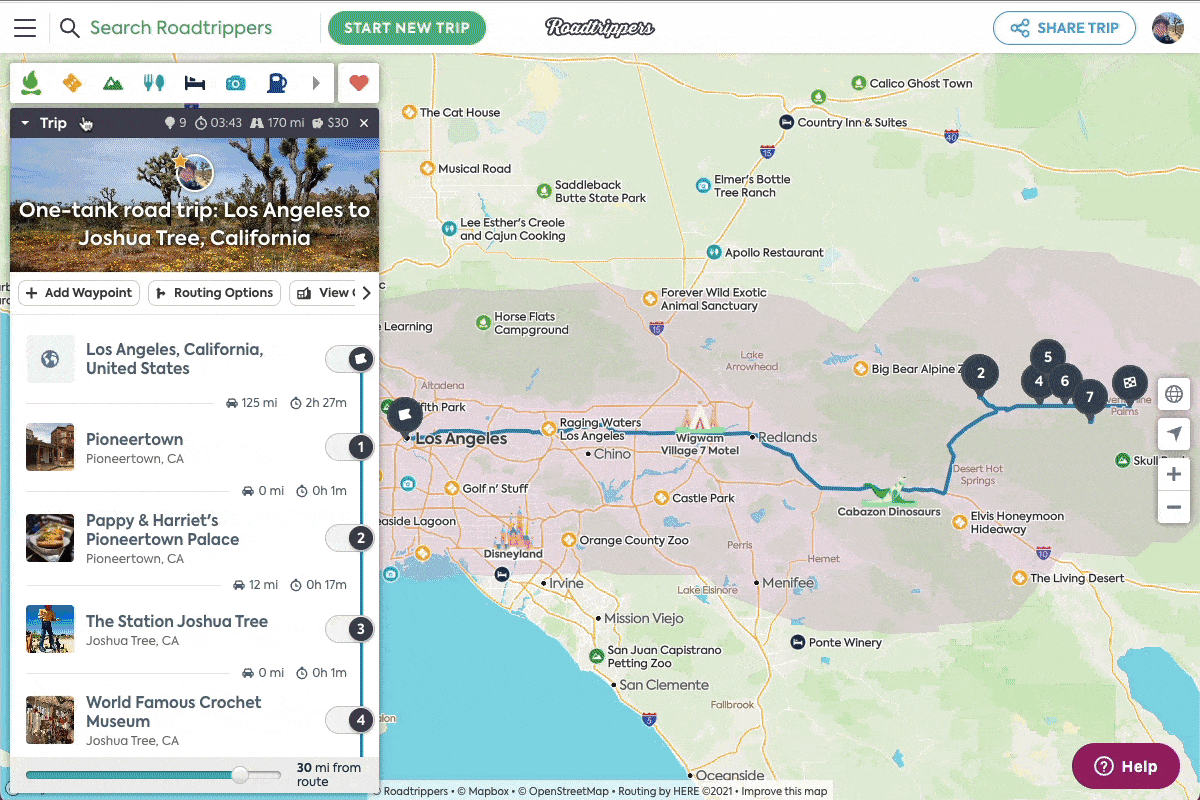Toggle waypoint 4 Crochet Museum switch
This screenshot has height=800, width=1200.
(349, 719)
